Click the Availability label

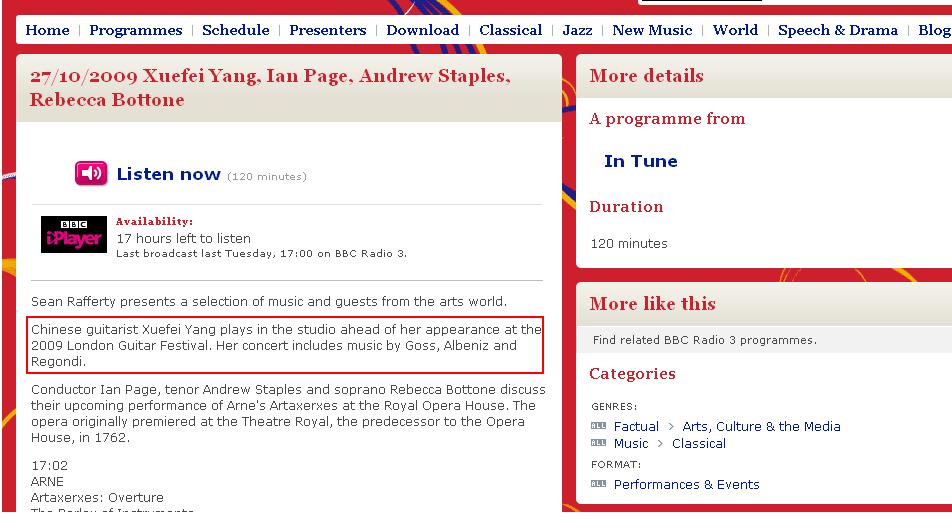click(155, 222)
